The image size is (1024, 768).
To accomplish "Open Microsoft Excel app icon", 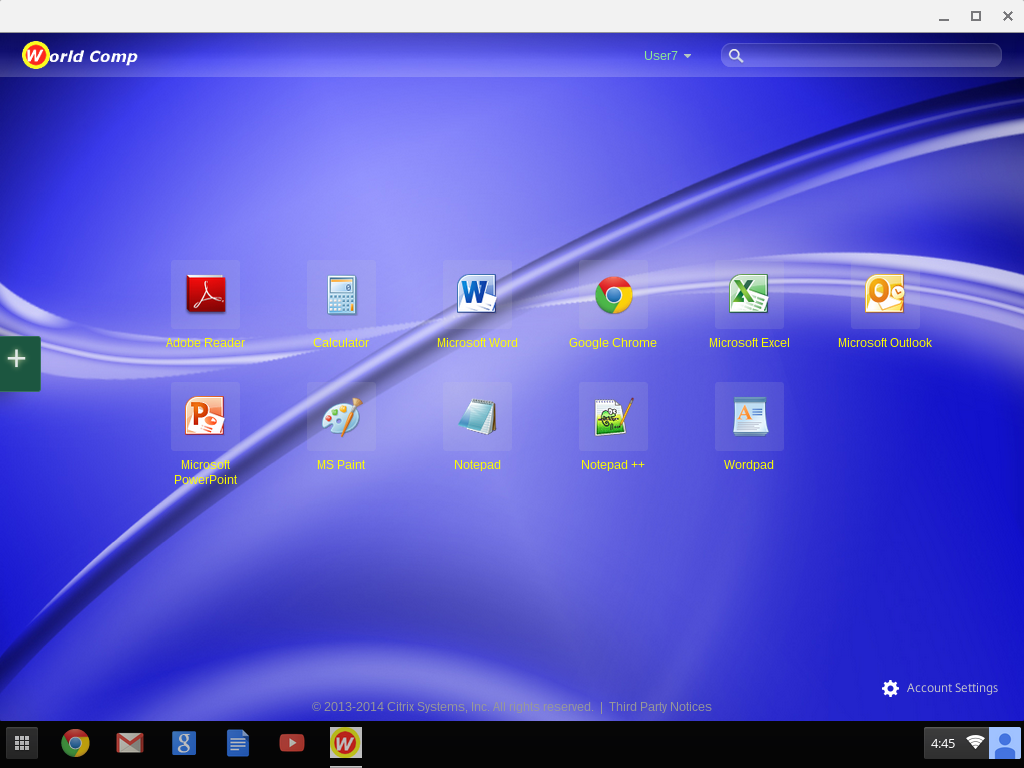I will [749, 295].
